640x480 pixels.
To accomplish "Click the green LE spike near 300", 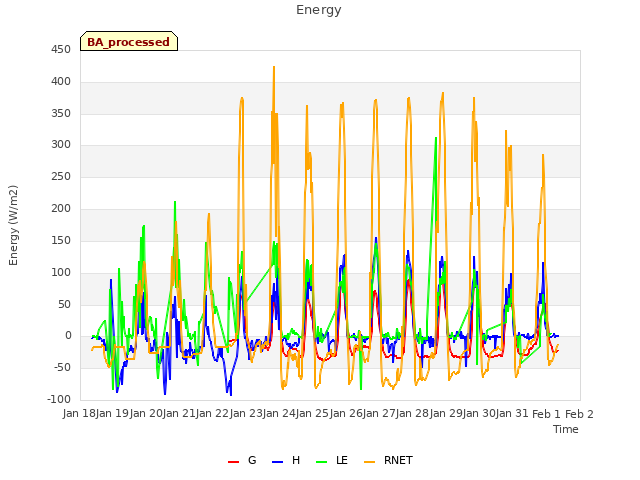I will pyautogui.click(x=436, y=139).
